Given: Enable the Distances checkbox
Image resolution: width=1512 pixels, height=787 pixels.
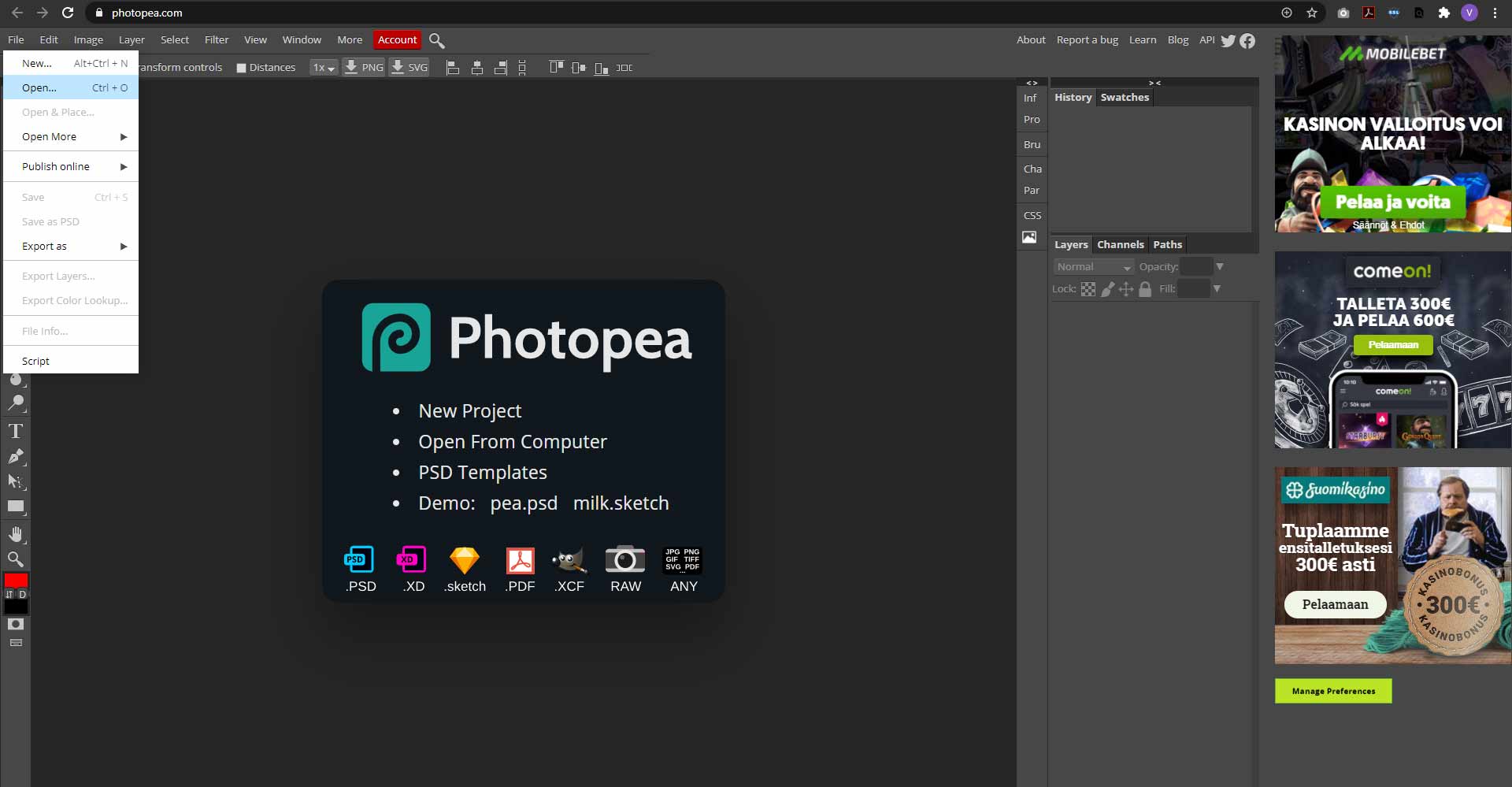Looking at the screenshot, I should [x=242, y=68].
